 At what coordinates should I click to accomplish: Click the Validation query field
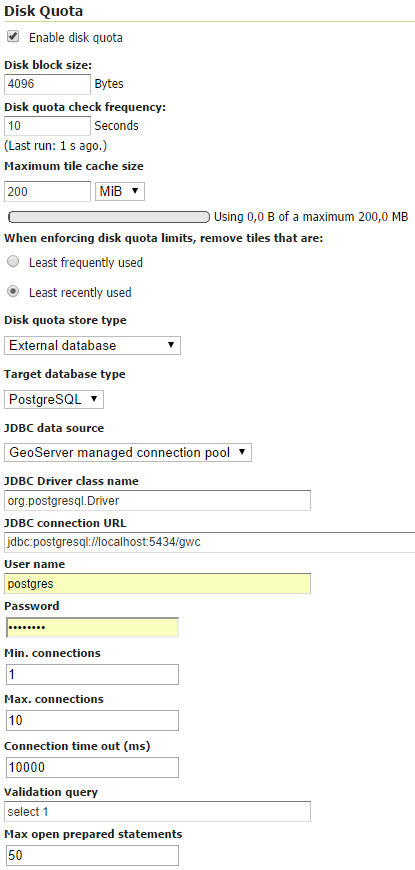(x=158, y=811)
